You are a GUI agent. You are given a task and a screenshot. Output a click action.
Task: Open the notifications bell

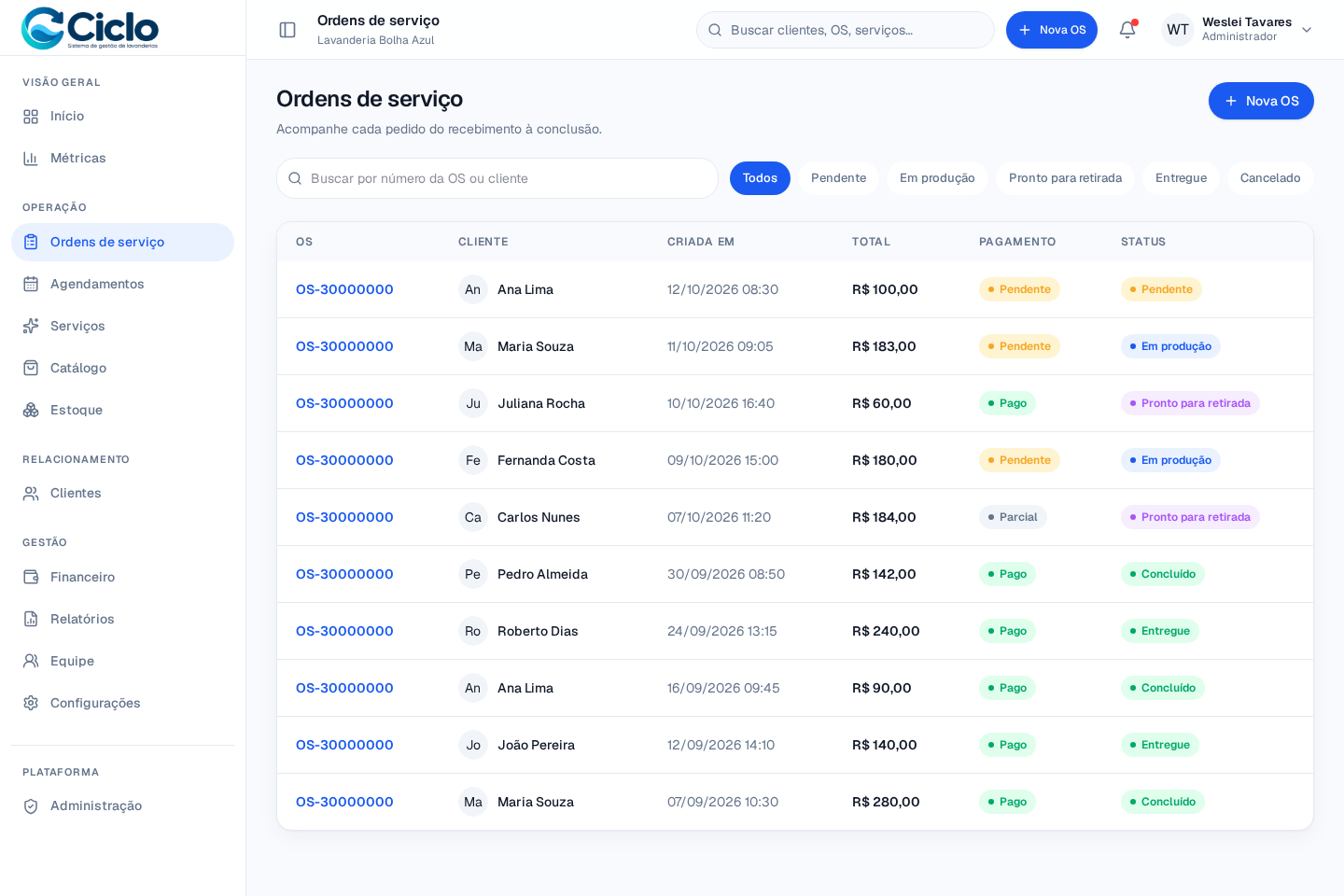pos(1127,30)
